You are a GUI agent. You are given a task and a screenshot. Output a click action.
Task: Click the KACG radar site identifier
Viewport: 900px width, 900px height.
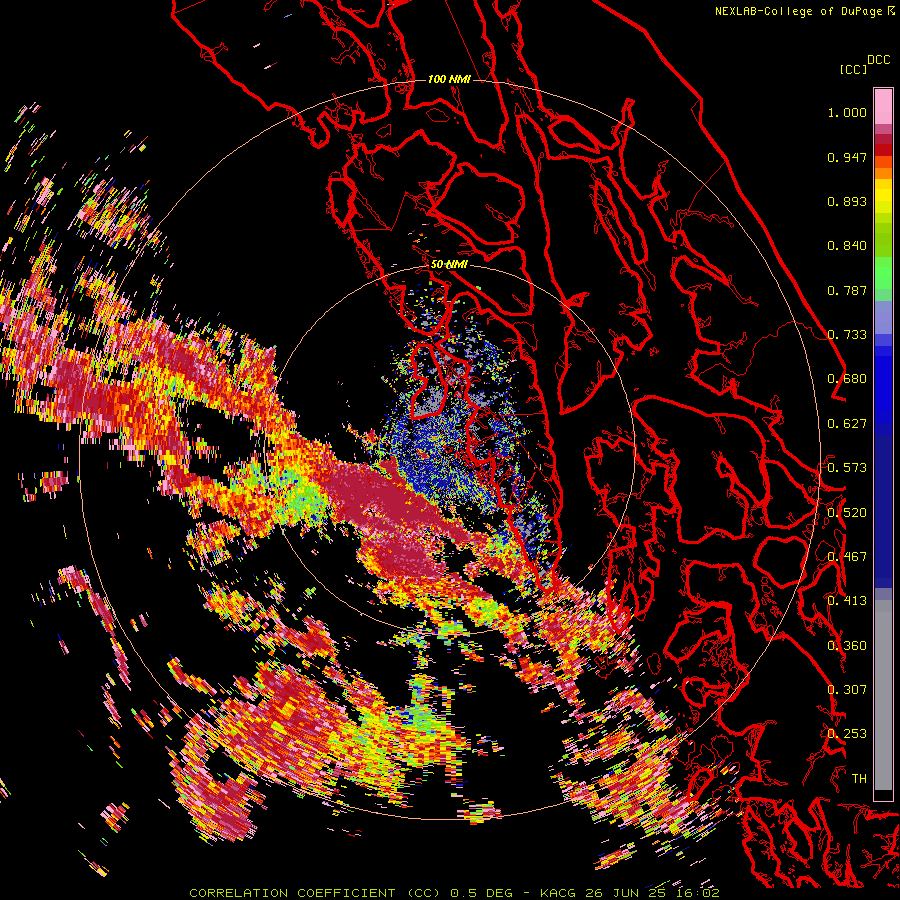560,893
